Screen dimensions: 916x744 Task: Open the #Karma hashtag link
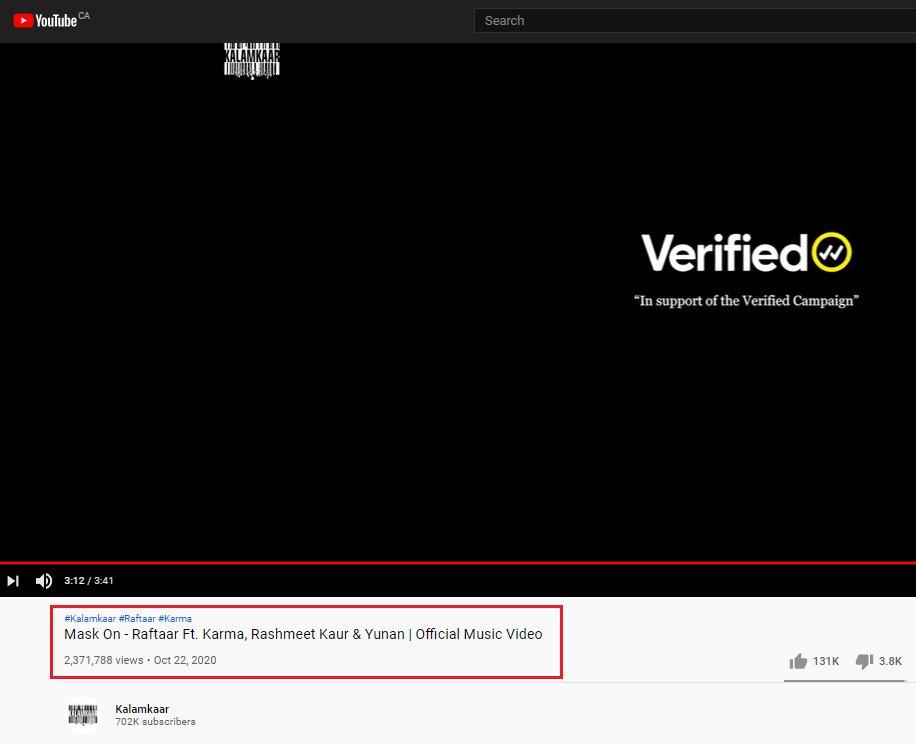175,618
